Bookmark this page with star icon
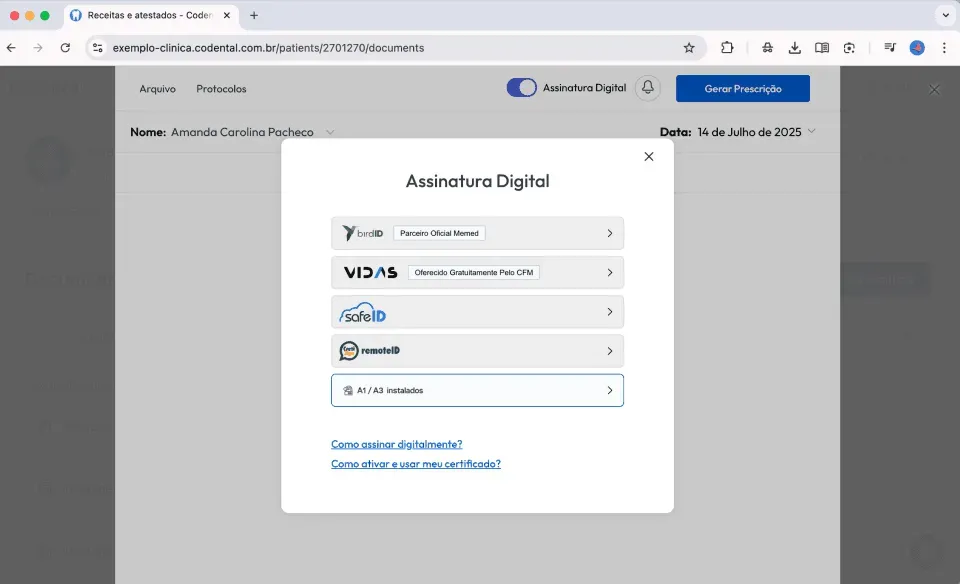The image size is (960, 584). coord(689,48)
